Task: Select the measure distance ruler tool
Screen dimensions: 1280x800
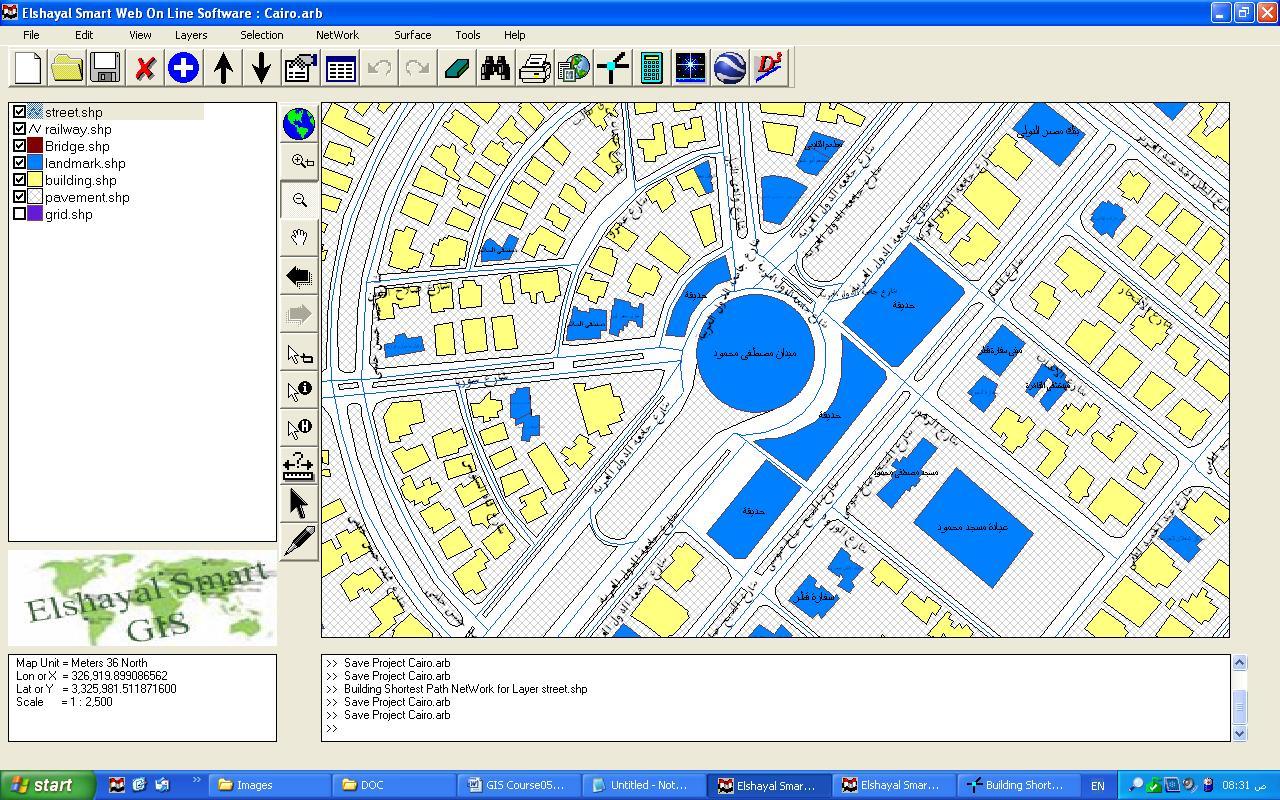Action: [299, 466]
